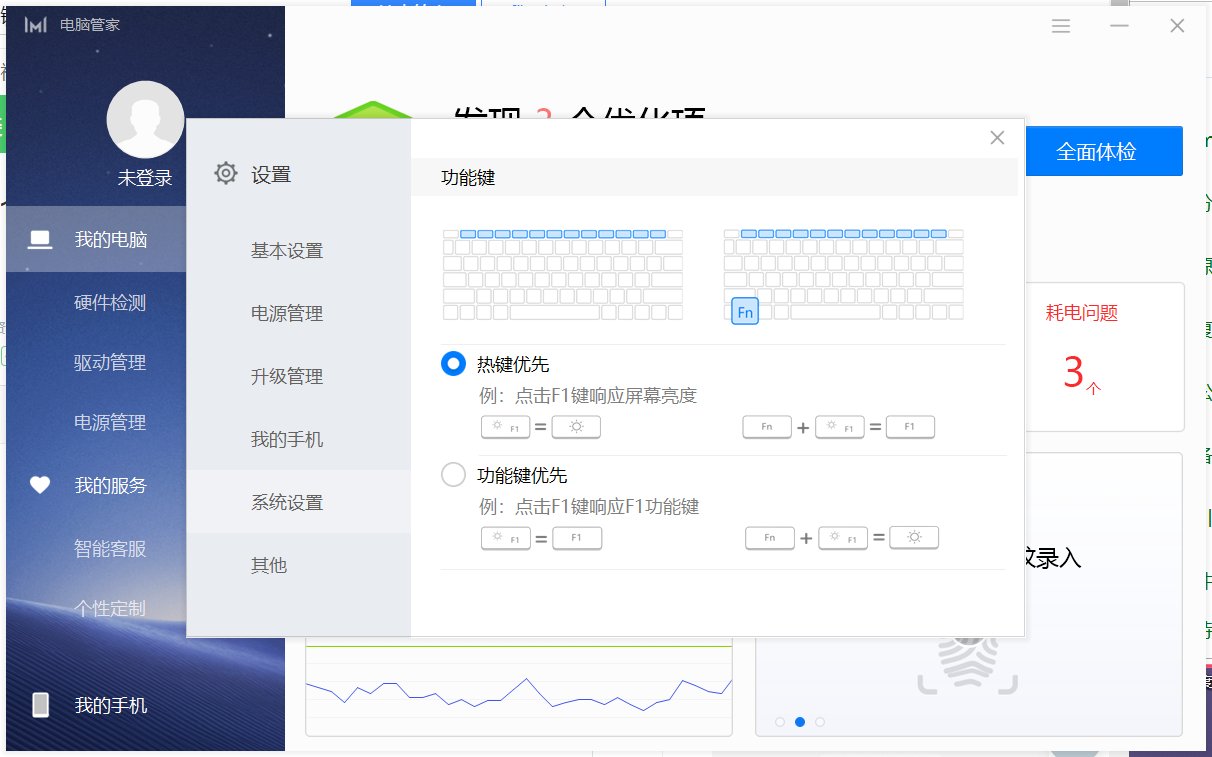Click the phone icon next to 我的手机
This screenshot has height=757, width=1212.
tap(39, 704)
